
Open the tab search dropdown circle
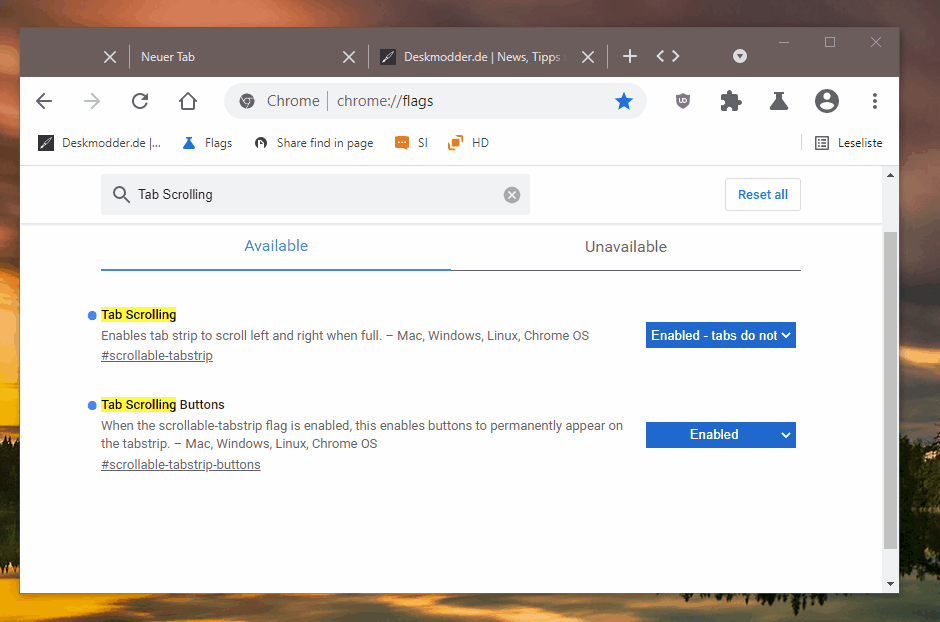[x=740, y=56]
